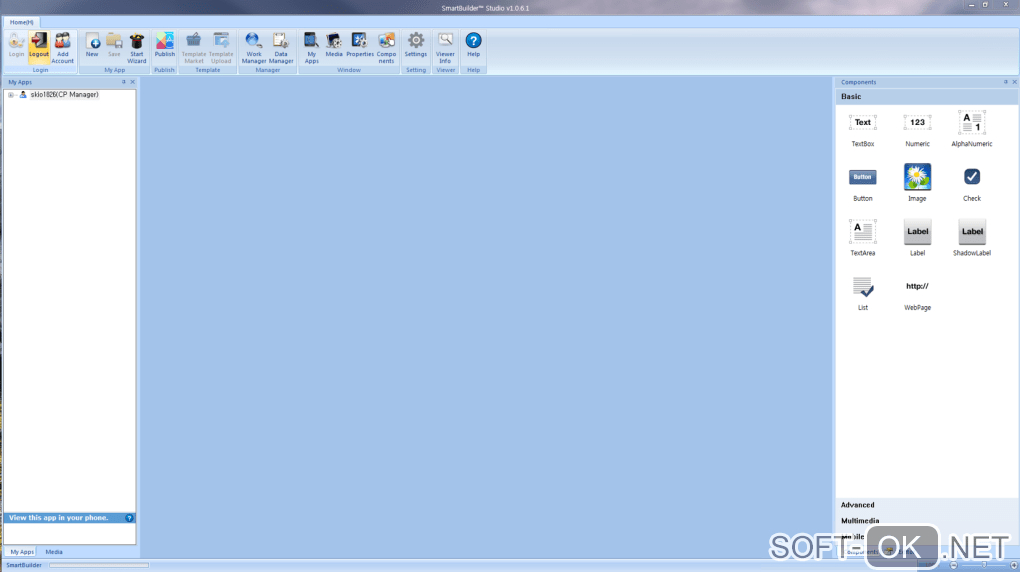This screenshot has width=1020, height=572.
Task: Click the Login ribbon icon
Action: pos(16,46)
